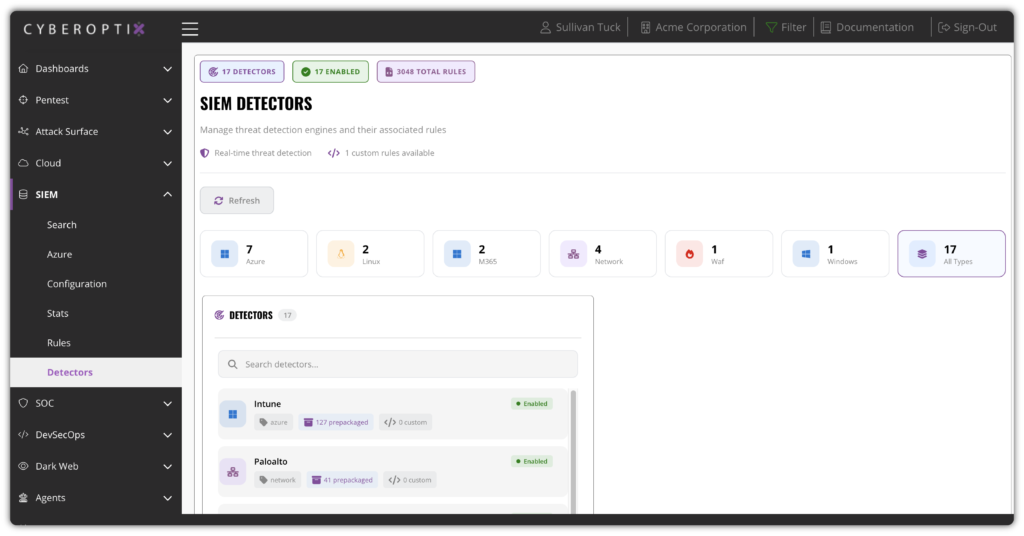This screenshot has height=536, width=1024.
Task: Go to SIEM Configuration menu item
Action: (x=77, y=284)
